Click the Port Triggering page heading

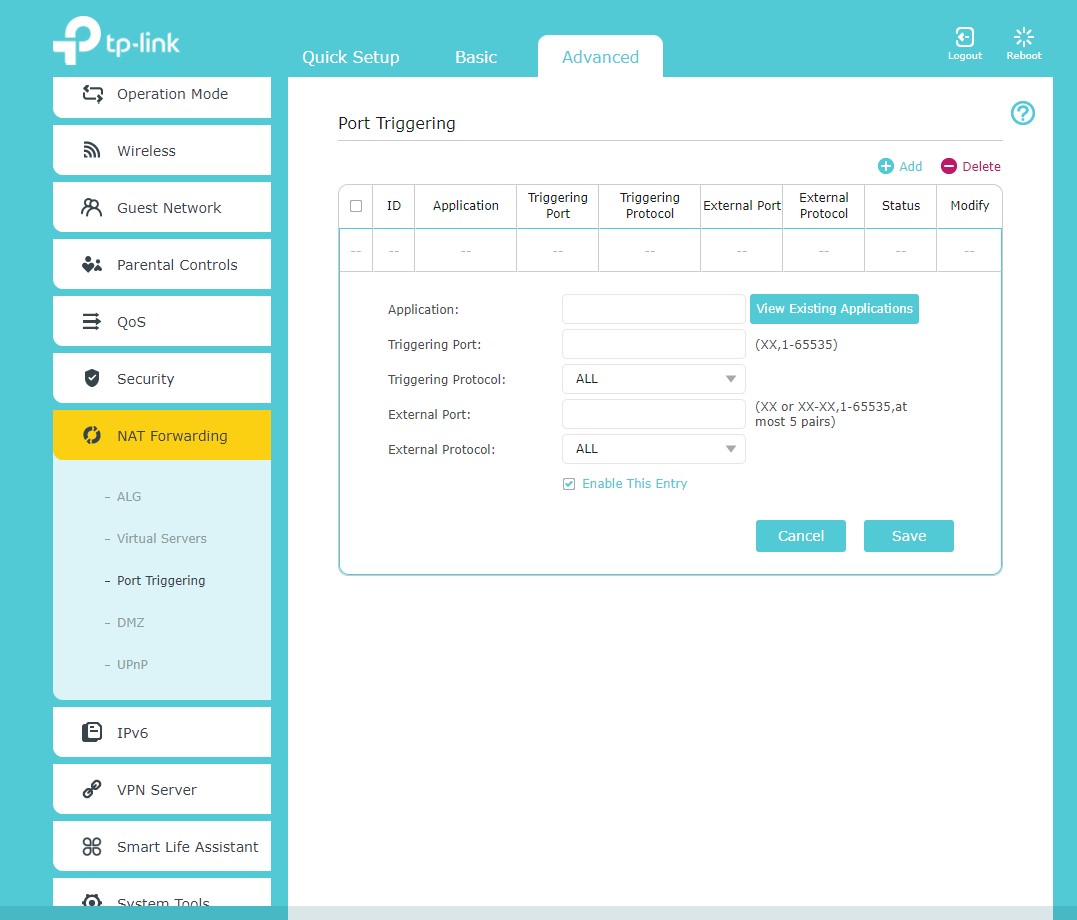tap(396, 123)
